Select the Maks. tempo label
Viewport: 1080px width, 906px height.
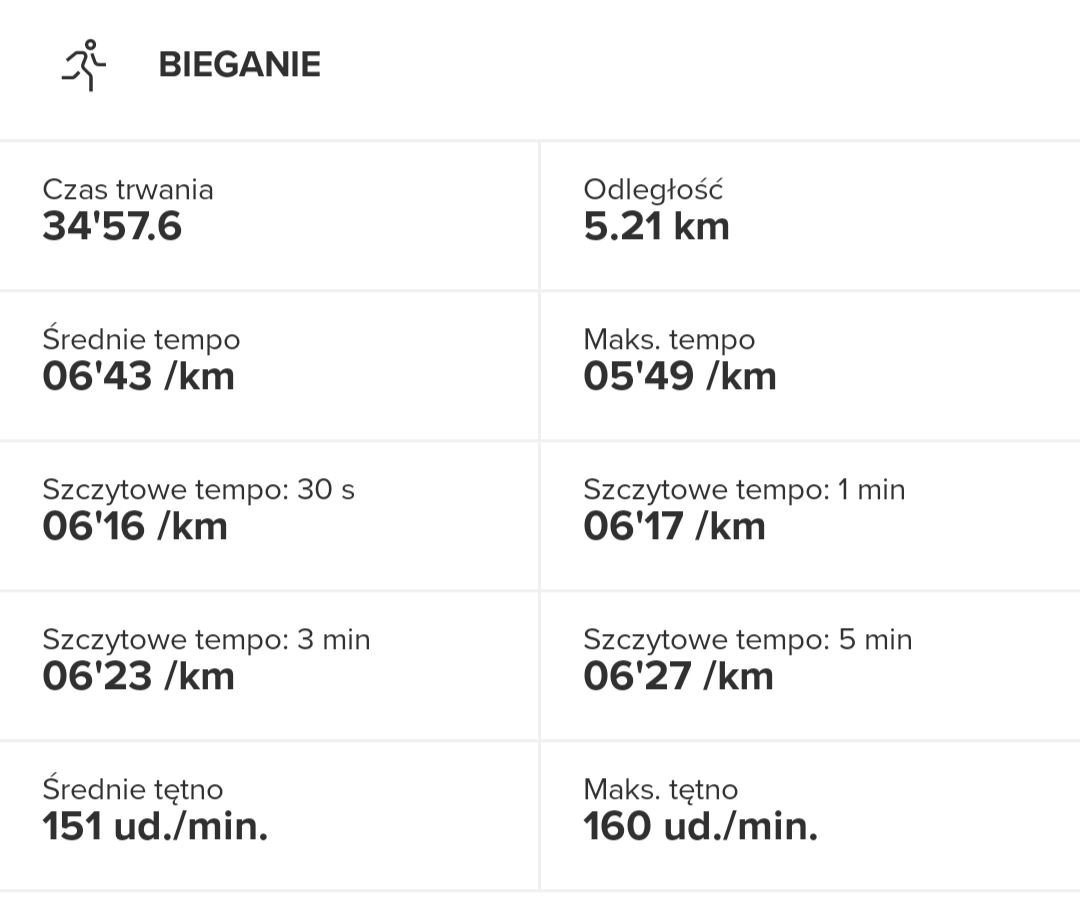[669, 339]
